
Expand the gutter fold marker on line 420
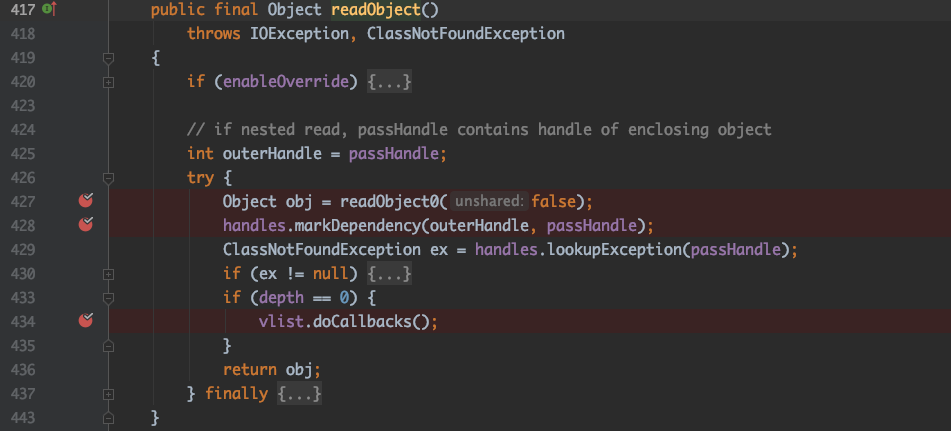point(108,81)
